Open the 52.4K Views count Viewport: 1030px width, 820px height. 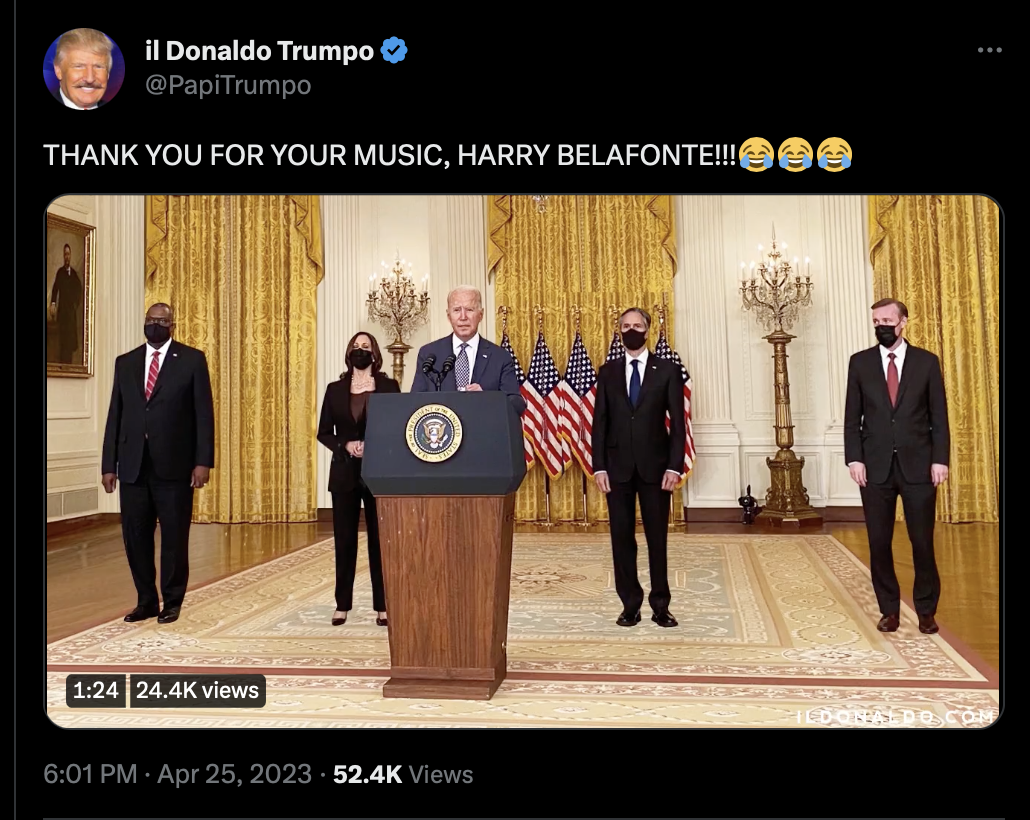403,774
